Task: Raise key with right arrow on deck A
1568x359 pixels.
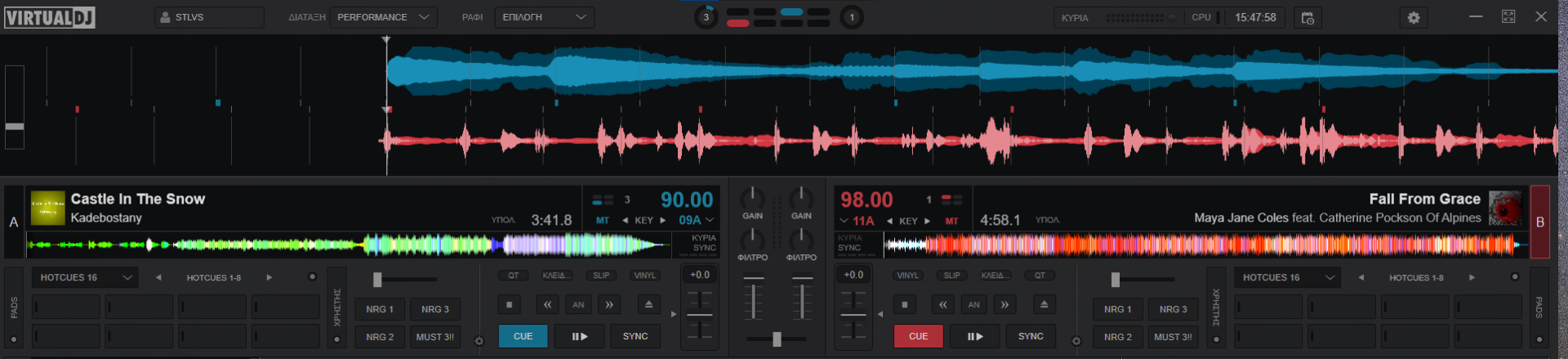Action: (x=662, y=221)
